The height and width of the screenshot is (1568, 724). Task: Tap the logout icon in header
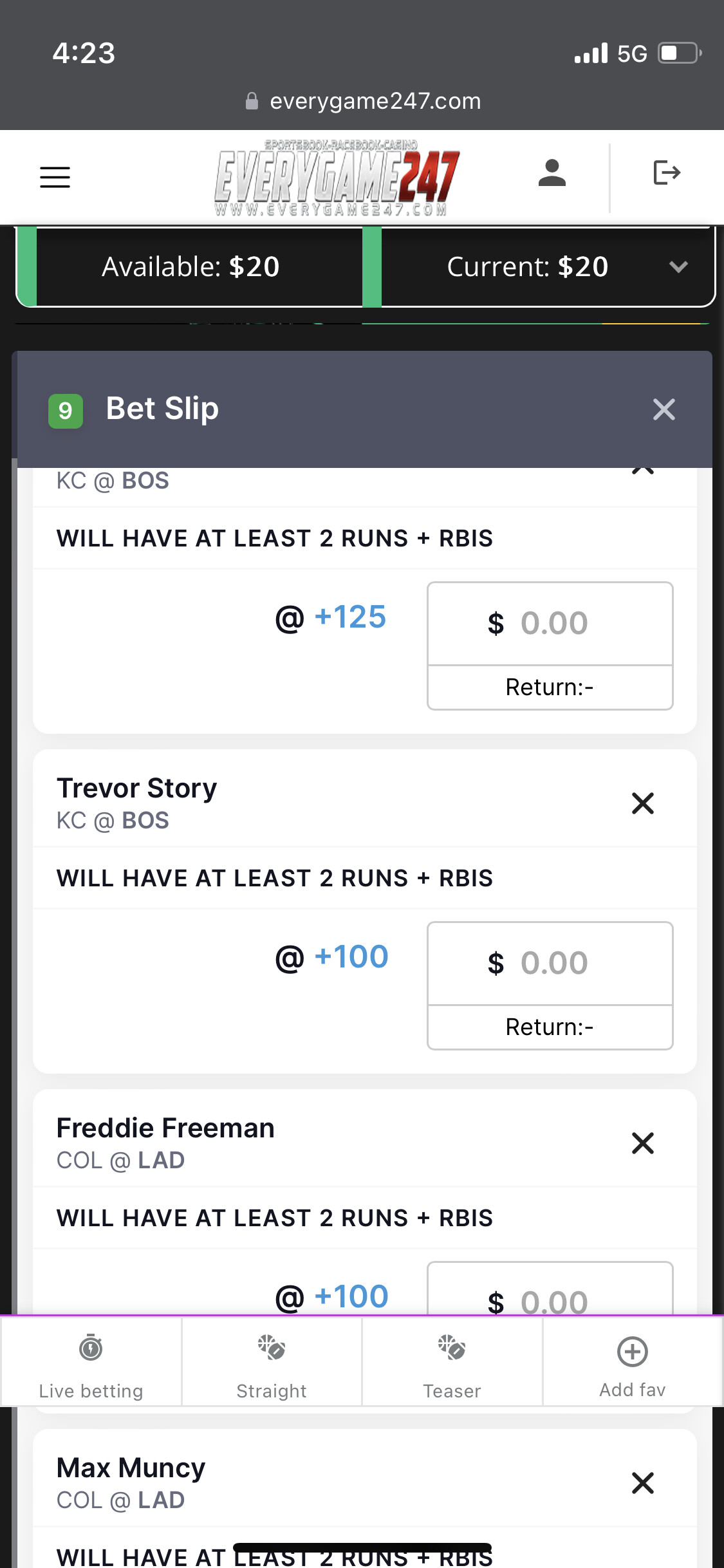(667, 173)
